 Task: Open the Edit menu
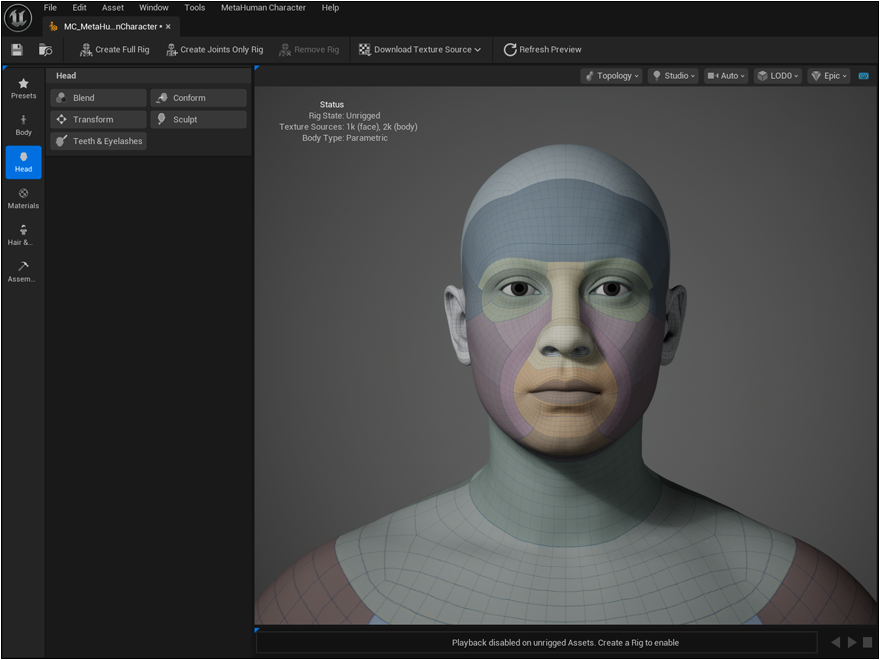79,8
